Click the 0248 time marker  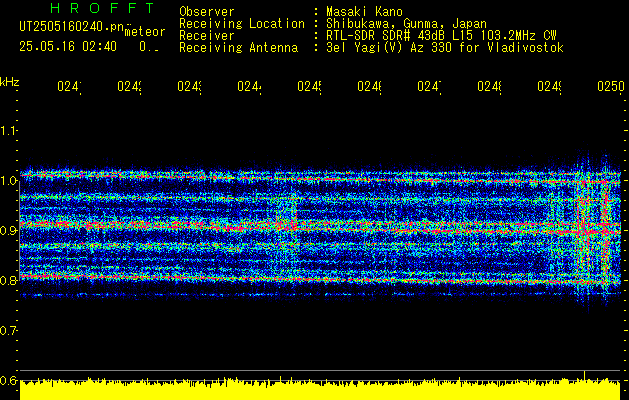click(489, 86)
